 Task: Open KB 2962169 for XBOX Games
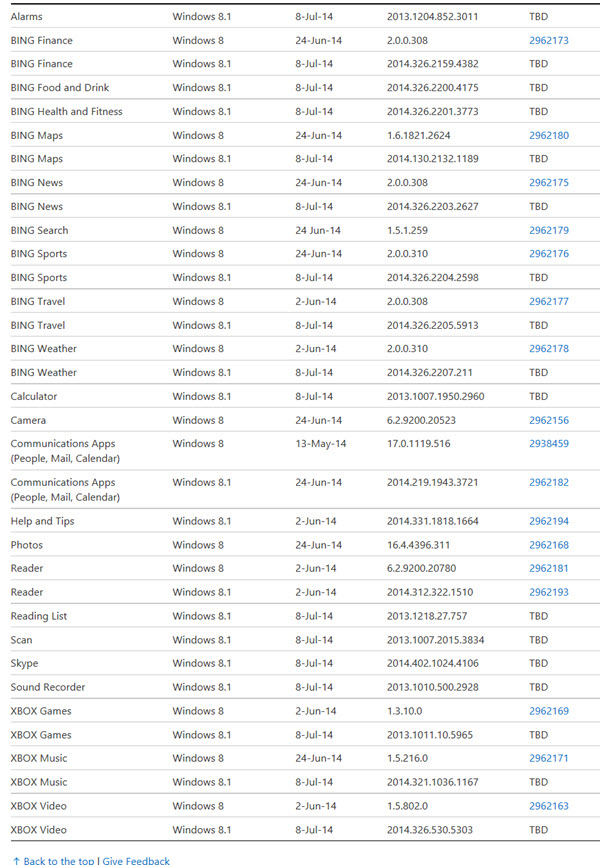[x=548, y=712]
